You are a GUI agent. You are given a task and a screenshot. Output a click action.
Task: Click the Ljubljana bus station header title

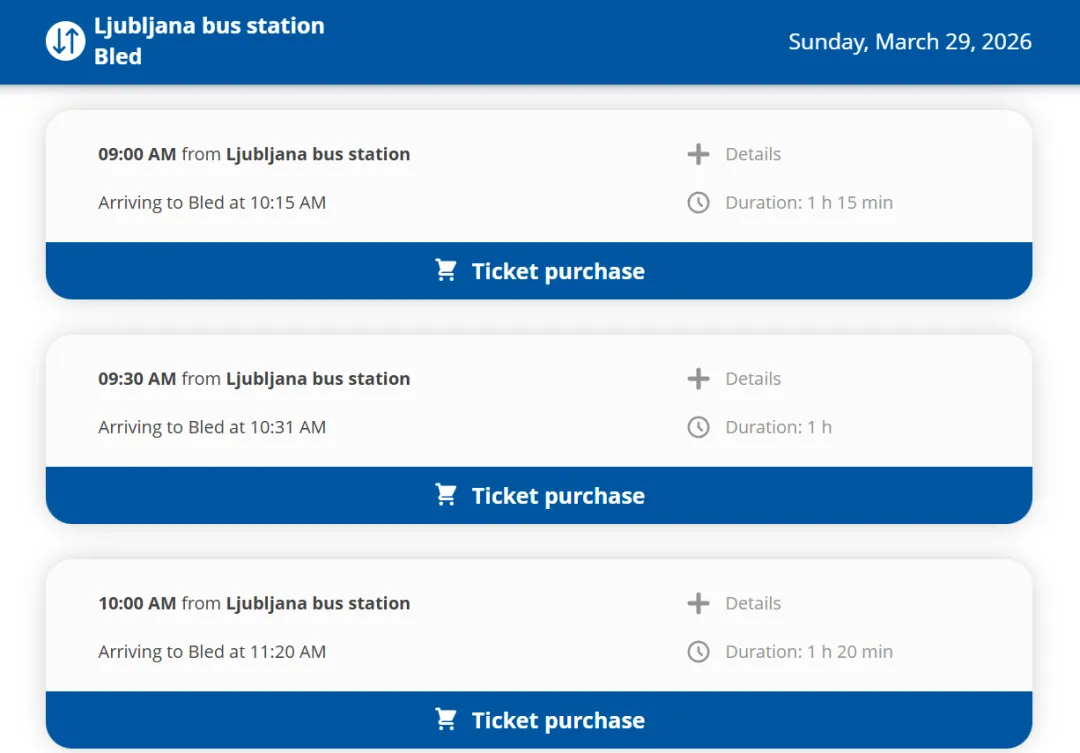[209, 26]
